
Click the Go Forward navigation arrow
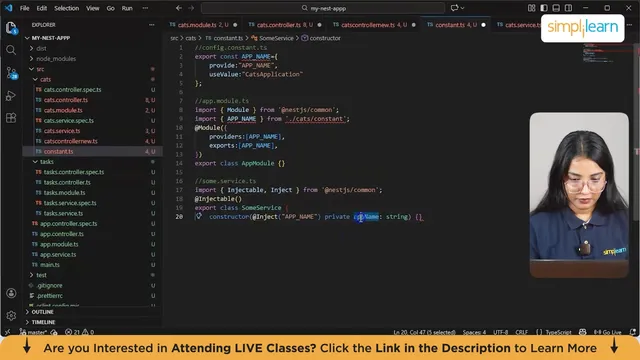coord(191,8)
